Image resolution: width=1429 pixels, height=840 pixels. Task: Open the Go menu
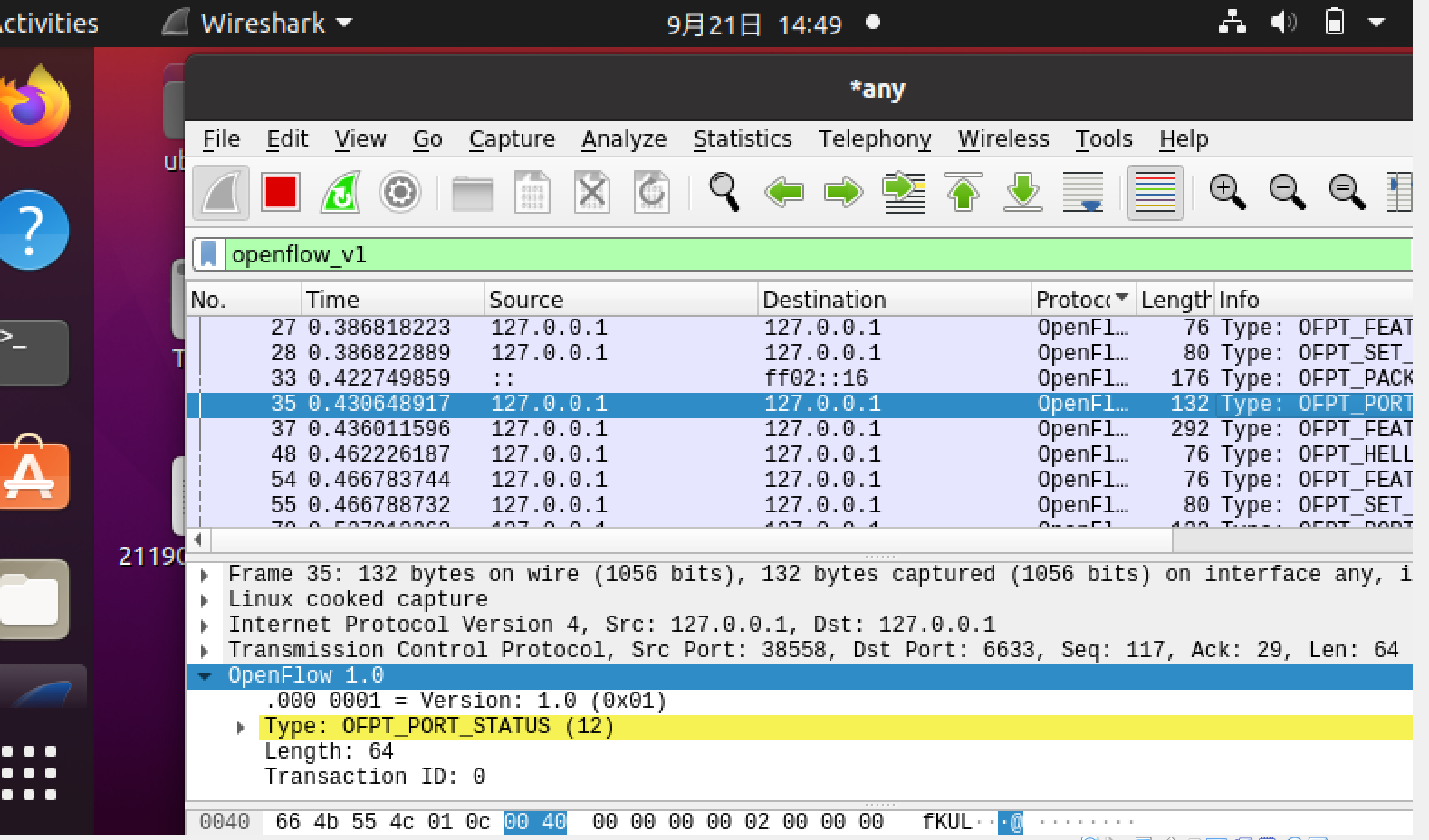[x=427, y=138]
